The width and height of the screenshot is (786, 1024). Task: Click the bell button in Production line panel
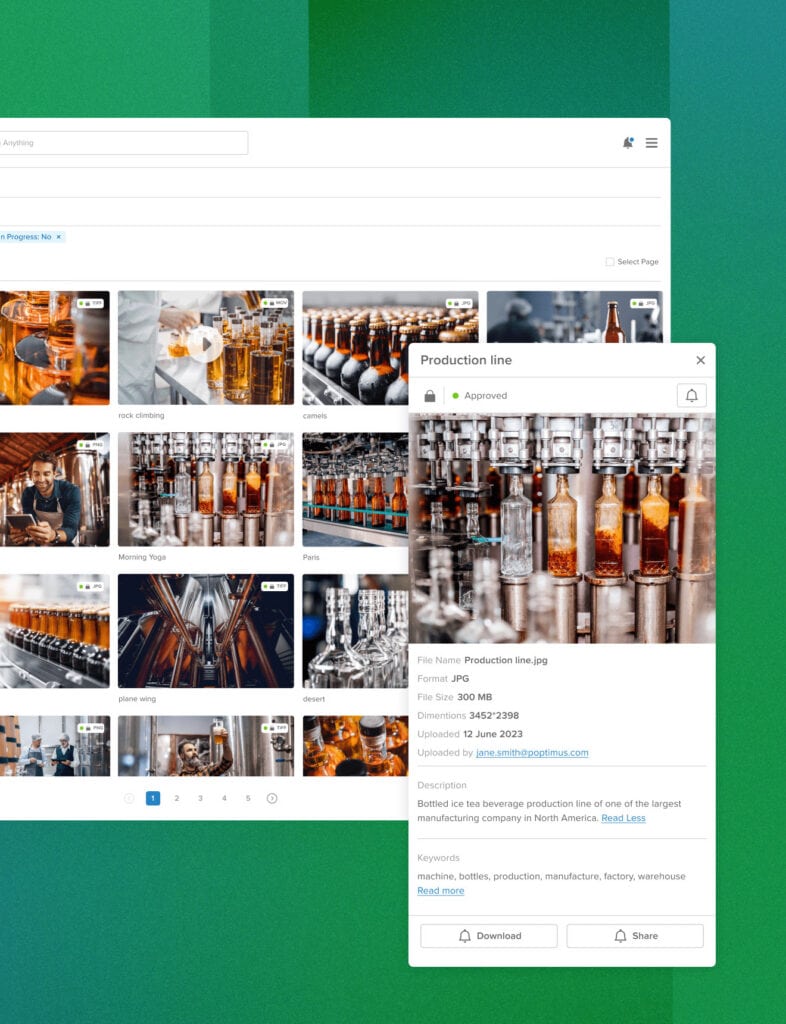(691, 395)
